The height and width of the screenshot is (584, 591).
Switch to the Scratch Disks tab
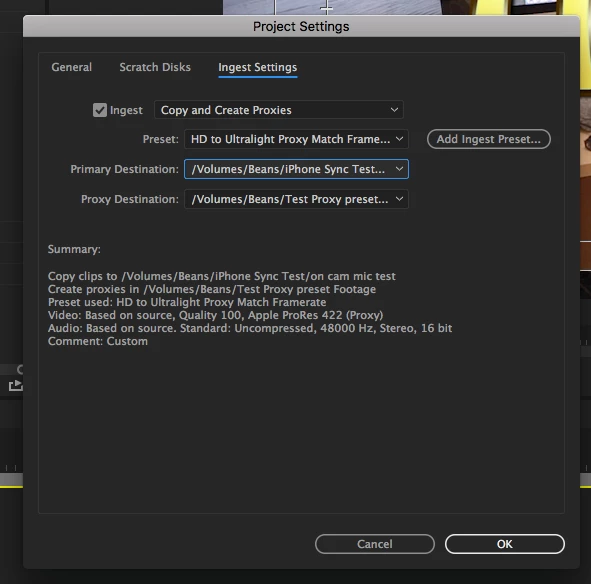pyautogui.click(x=155, y=67)
